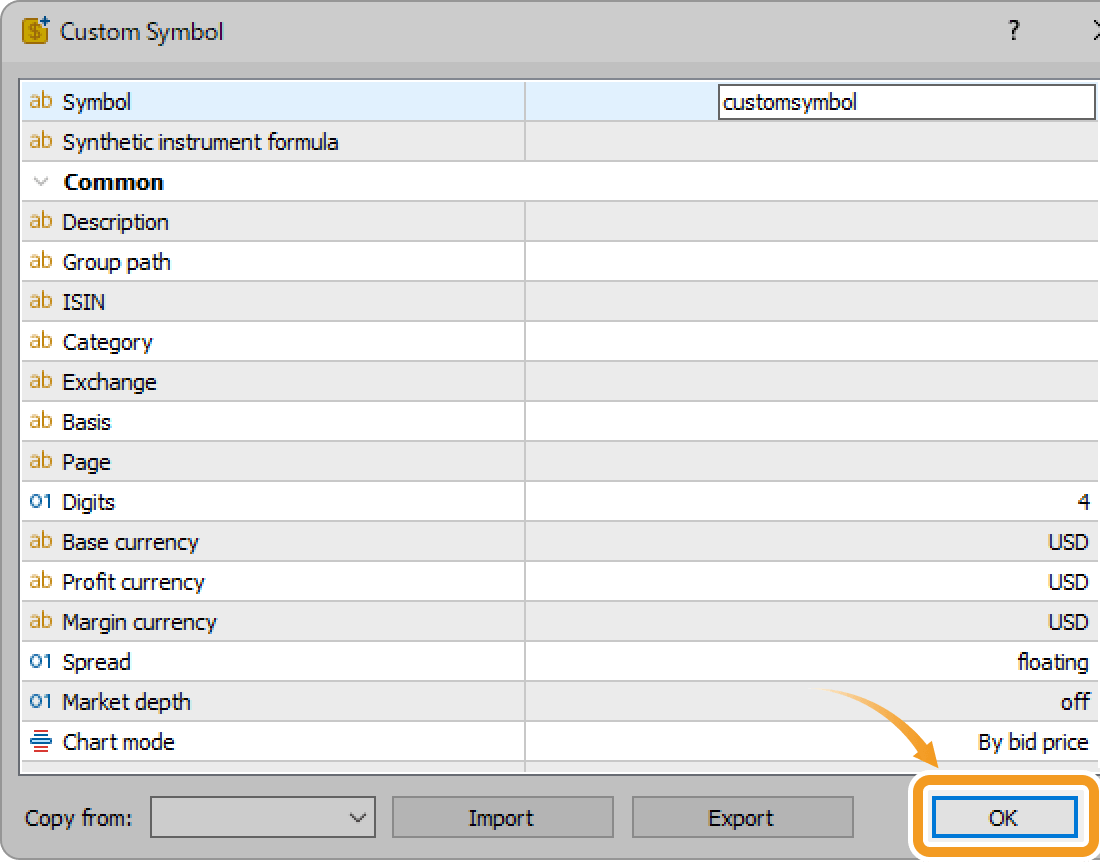Click the ab icon beside Base currency
1100x862 pixels.
41,541
